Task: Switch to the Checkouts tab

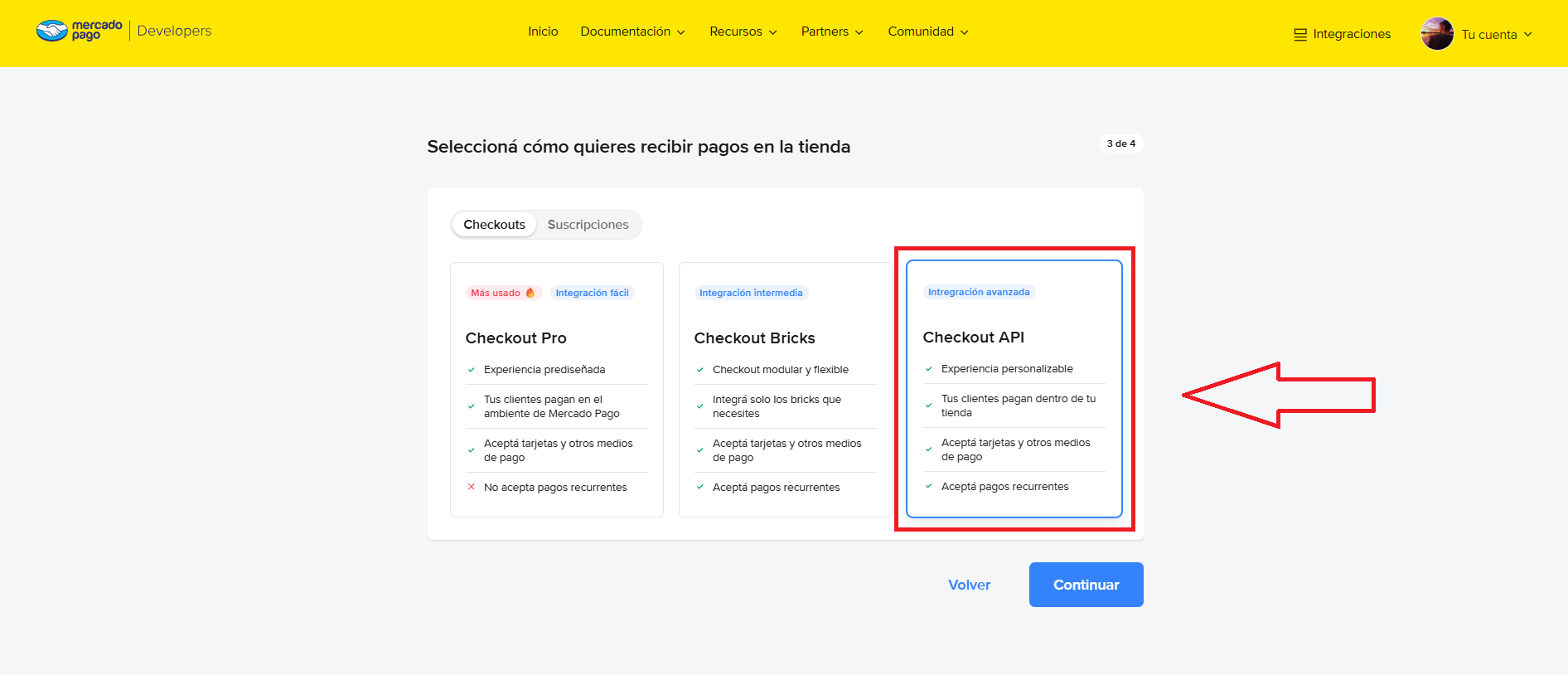Action: pos(494,225)
